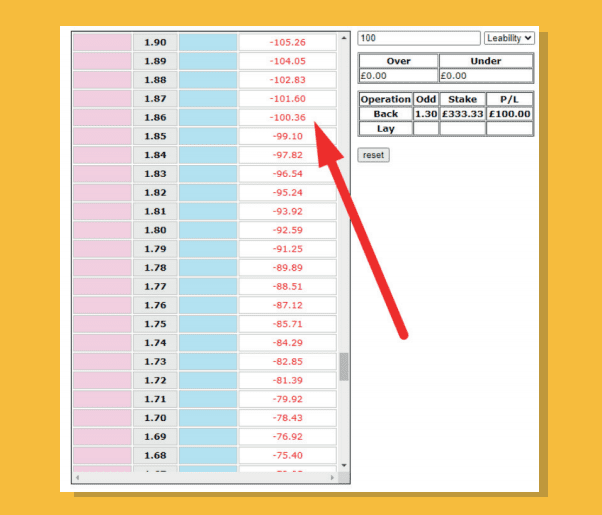Click the blue back cell at odds 1.68
Viewport: 602px width, 515px height.
(x=208, y=455)
